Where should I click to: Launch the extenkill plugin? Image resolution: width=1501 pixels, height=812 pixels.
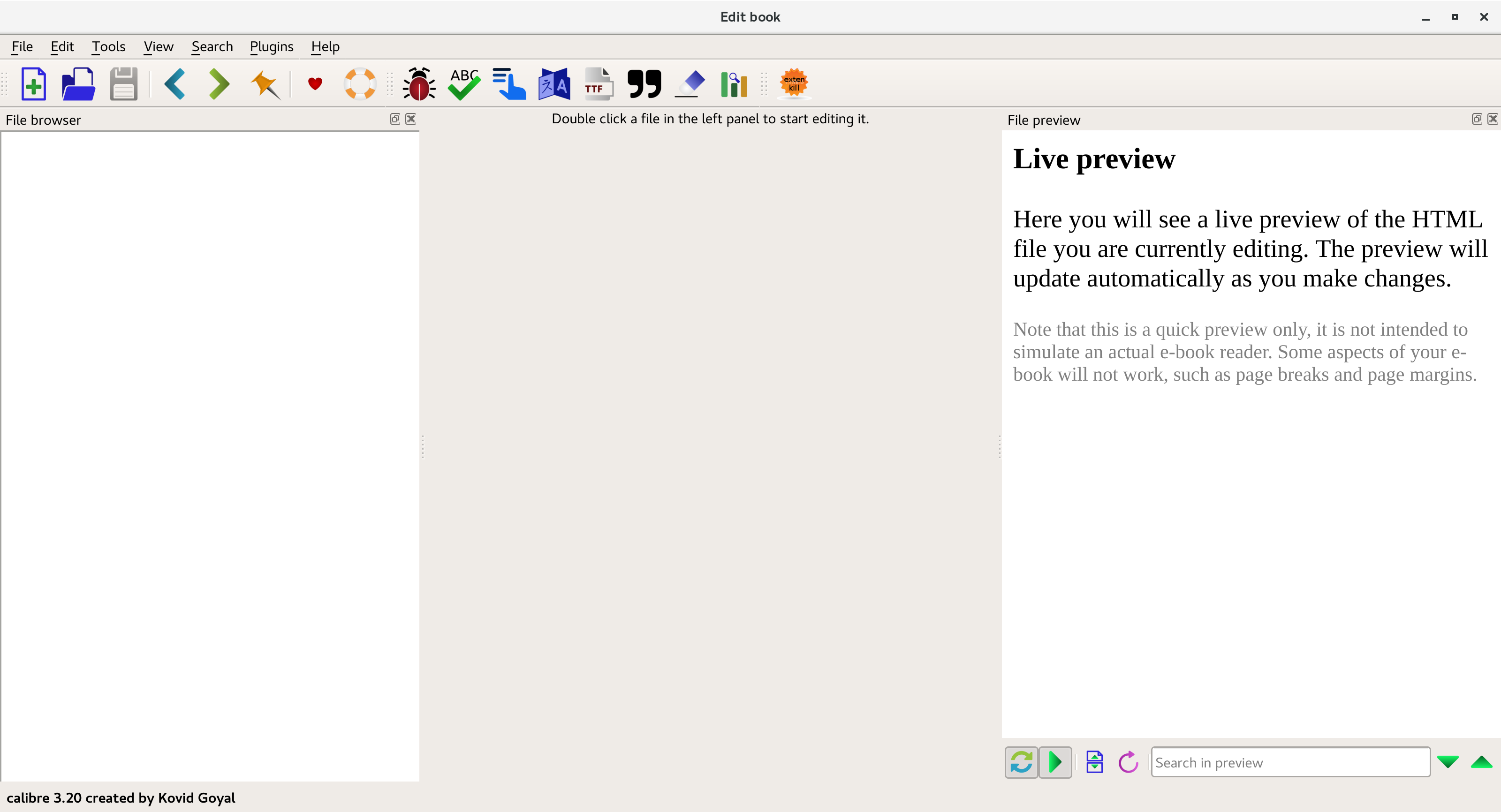pyautogui.click(x=793, y=84)
